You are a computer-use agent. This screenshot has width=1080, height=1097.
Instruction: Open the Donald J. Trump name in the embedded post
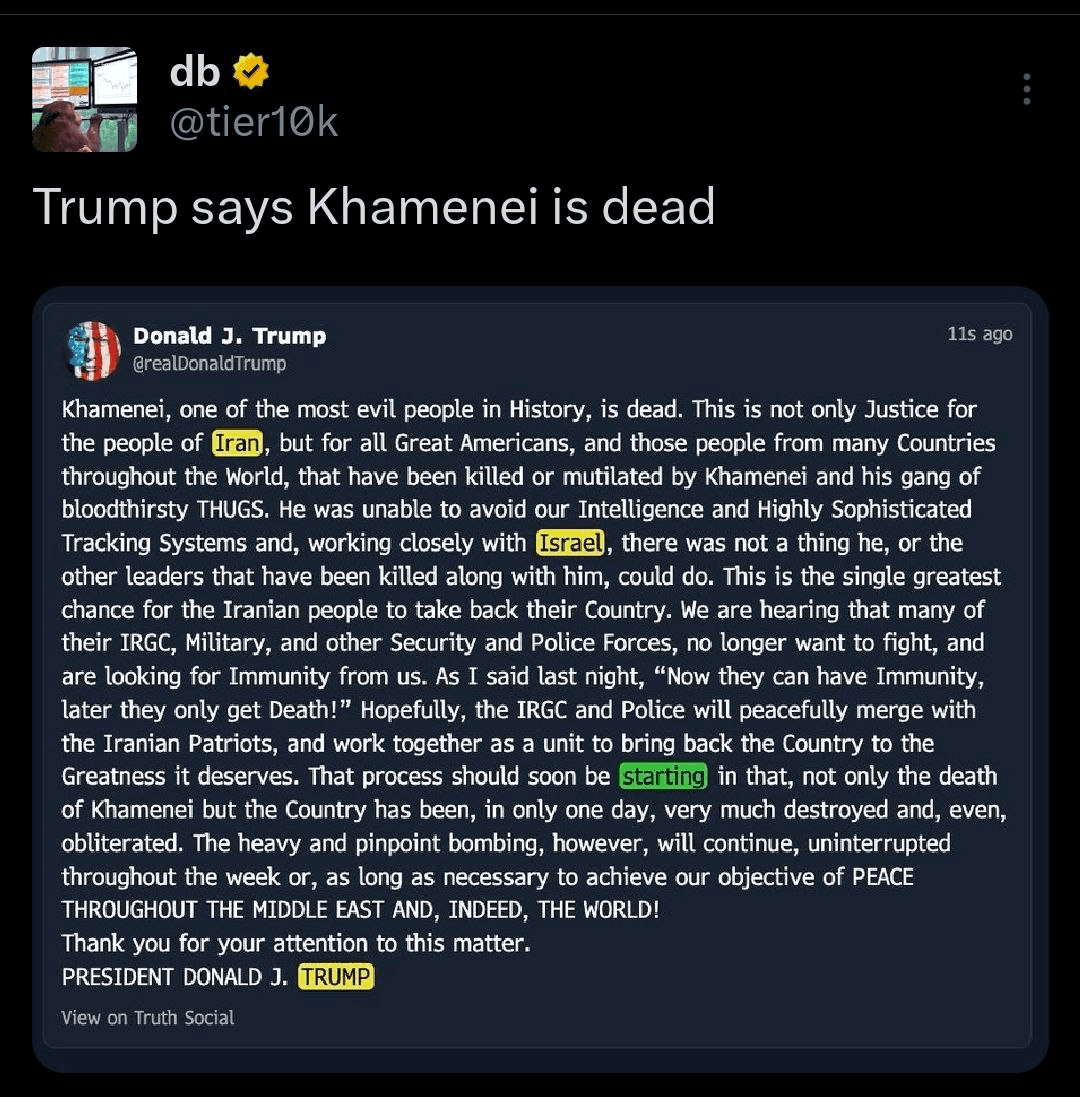229,336
